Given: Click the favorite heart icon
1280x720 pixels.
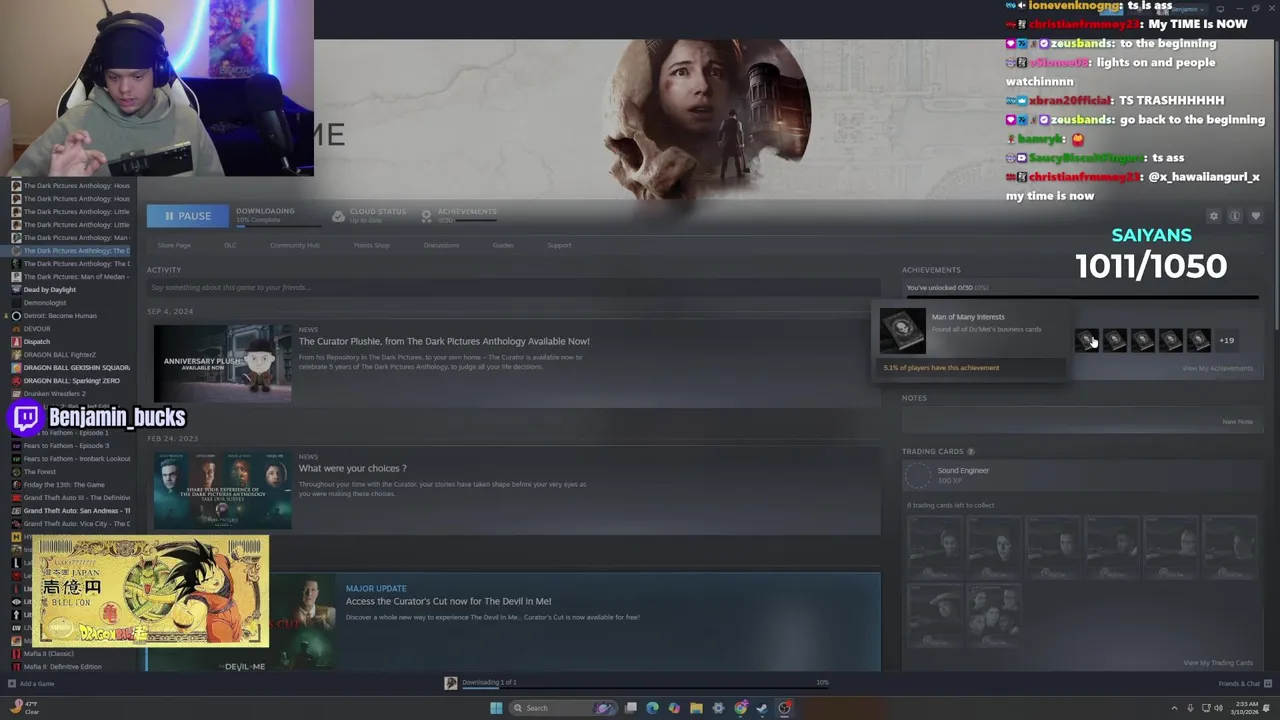Looking at the screenshot, I should (1256, 216).
